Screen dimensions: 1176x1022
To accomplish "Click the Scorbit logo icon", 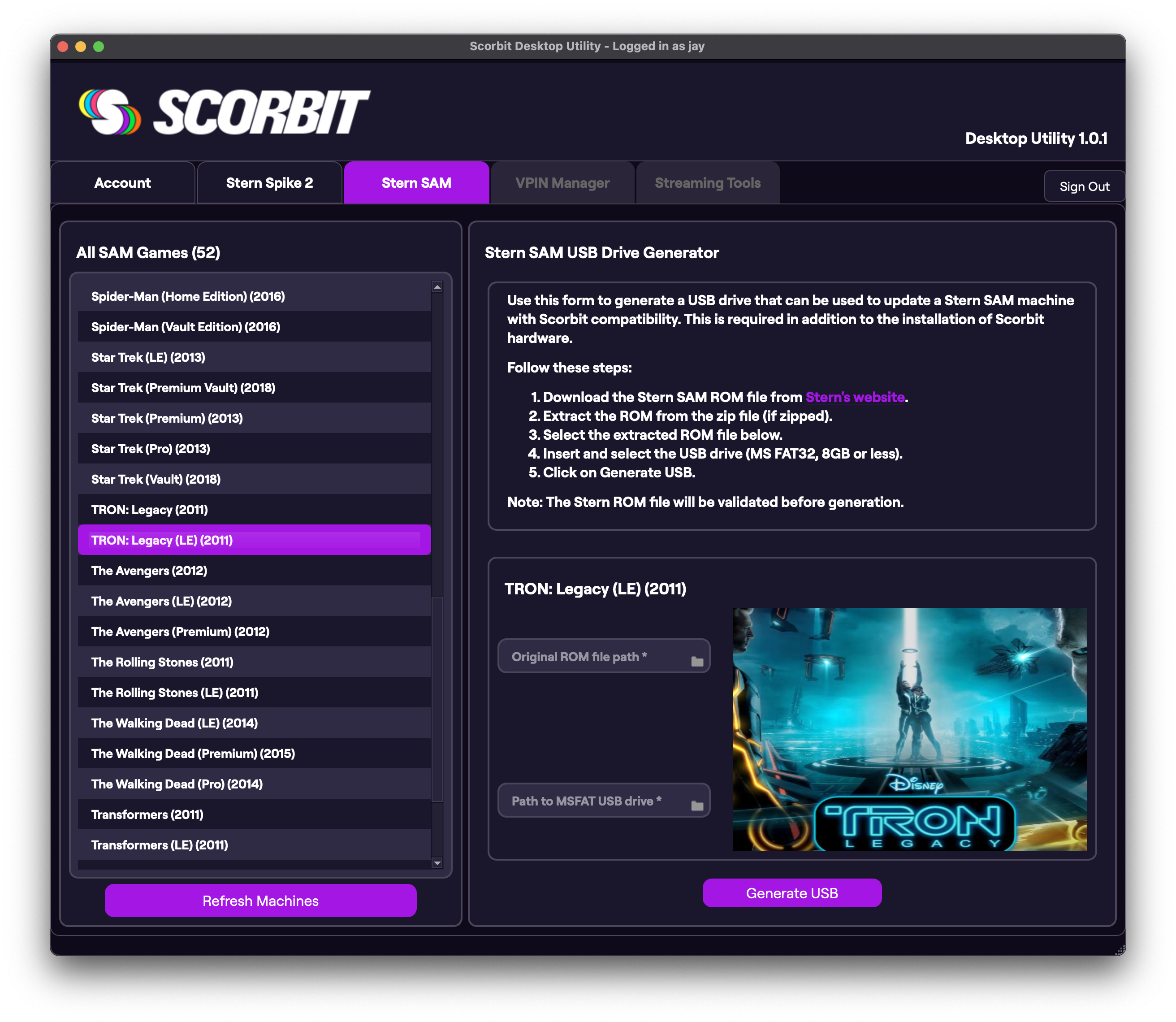I will pyautogui.click(x=109, y=112).
